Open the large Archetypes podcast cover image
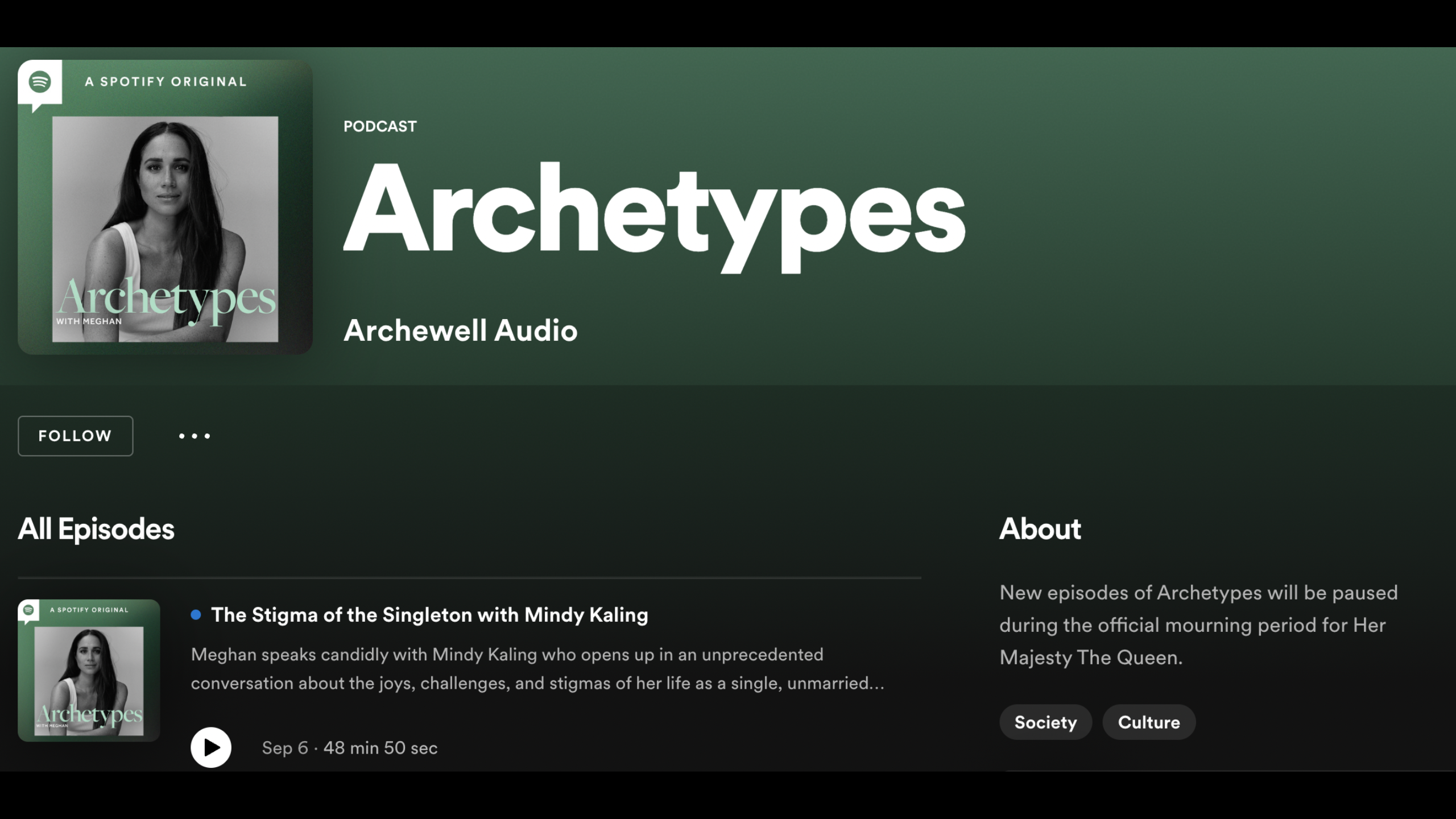1456x819 pixels. click(x=165, y=227)
